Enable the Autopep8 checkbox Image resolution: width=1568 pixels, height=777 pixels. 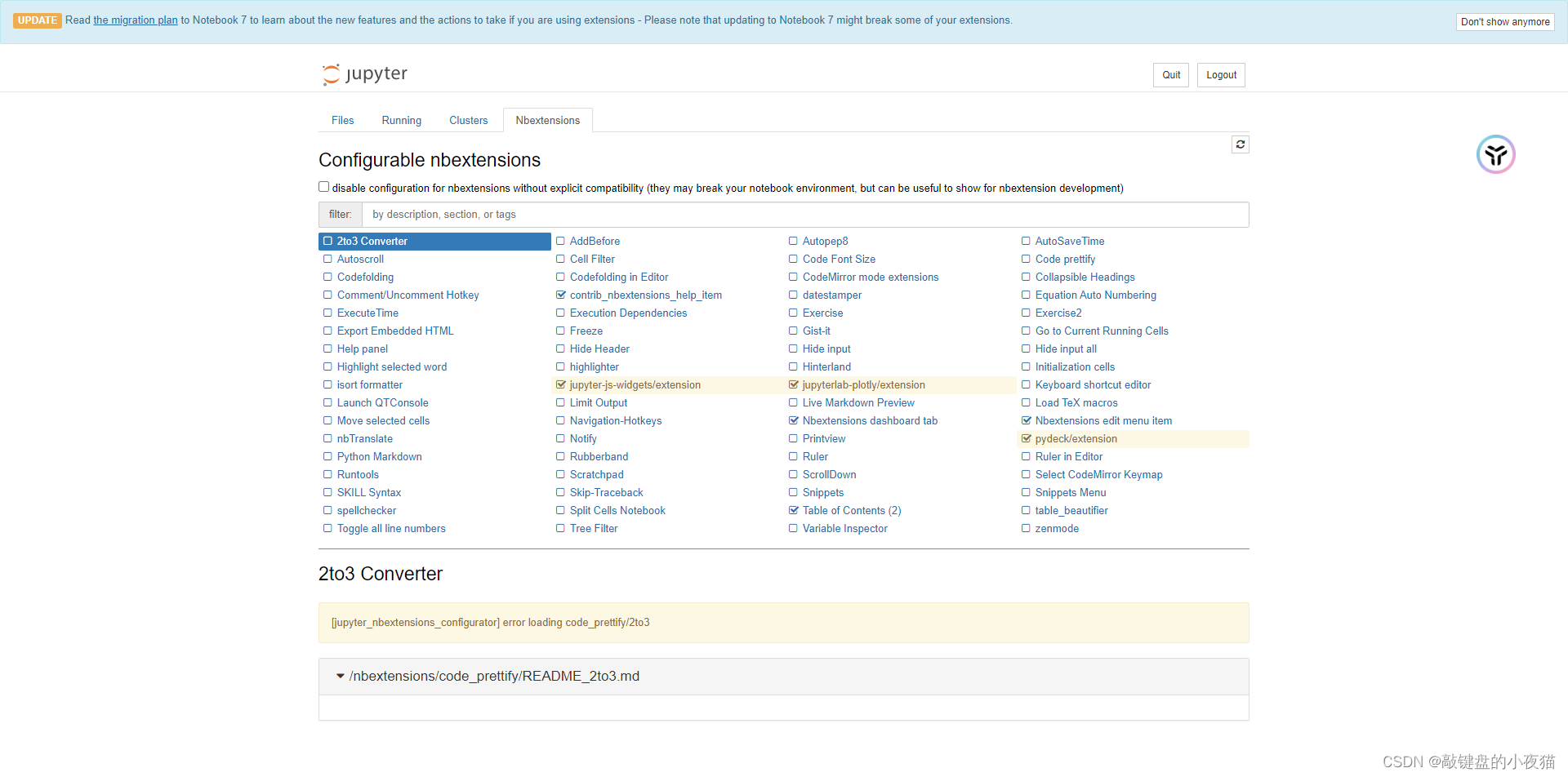coord(794,241)
